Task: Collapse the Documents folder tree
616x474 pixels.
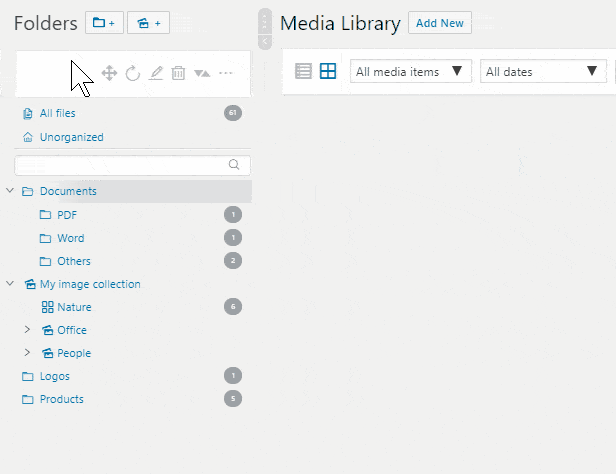Action: [10, 191]
